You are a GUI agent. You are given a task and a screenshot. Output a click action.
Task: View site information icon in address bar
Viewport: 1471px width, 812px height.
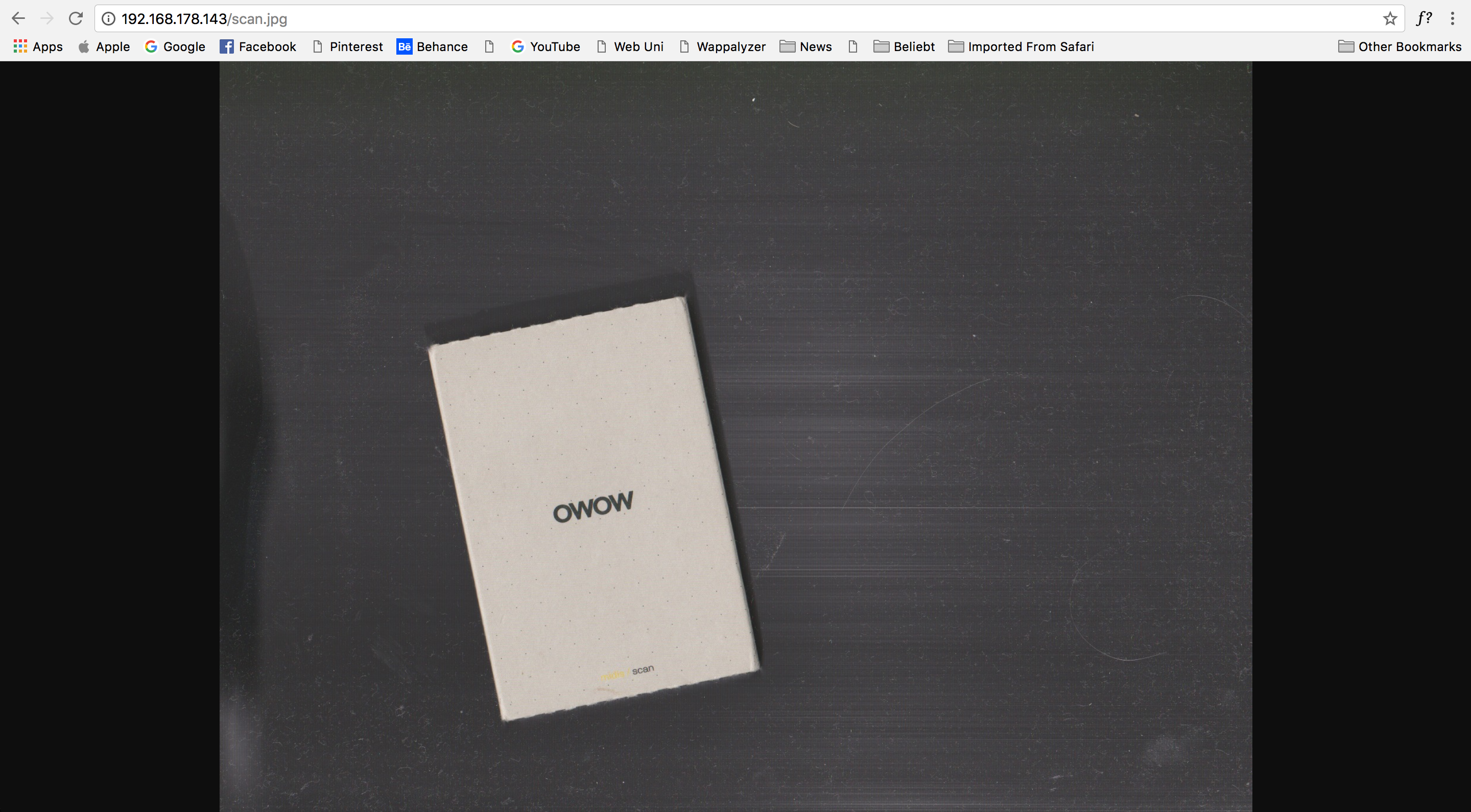[108, 19]
